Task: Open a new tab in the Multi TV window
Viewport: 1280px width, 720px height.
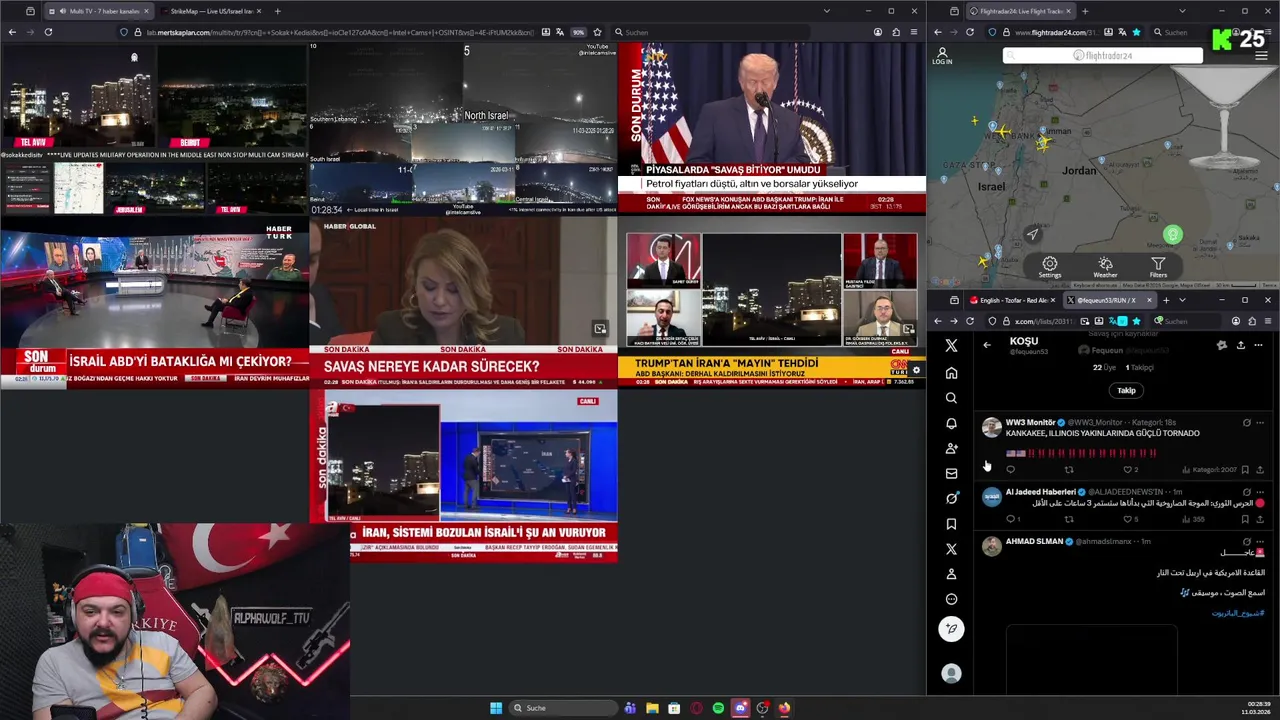Action: pyautogui.click(x=277, y=11)
